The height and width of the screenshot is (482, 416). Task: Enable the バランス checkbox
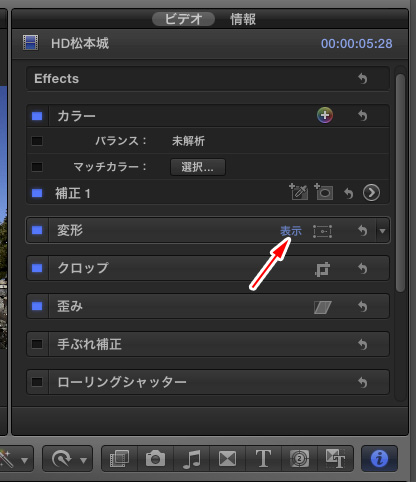37,141
